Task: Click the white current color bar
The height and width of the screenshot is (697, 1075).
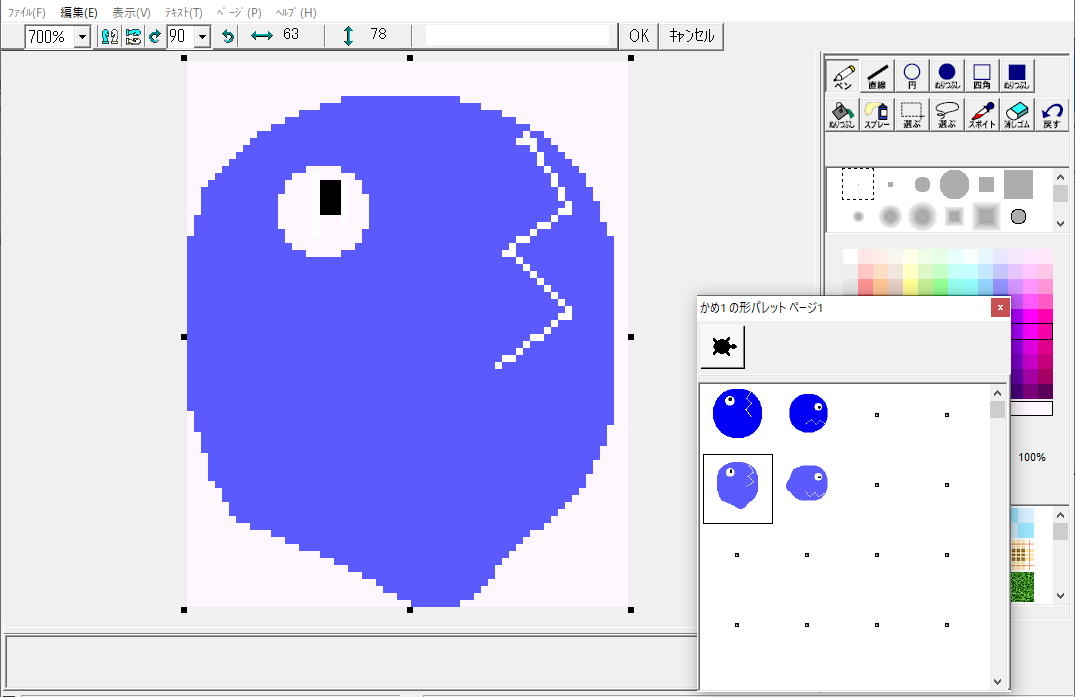Action: tap(1031, 409)
